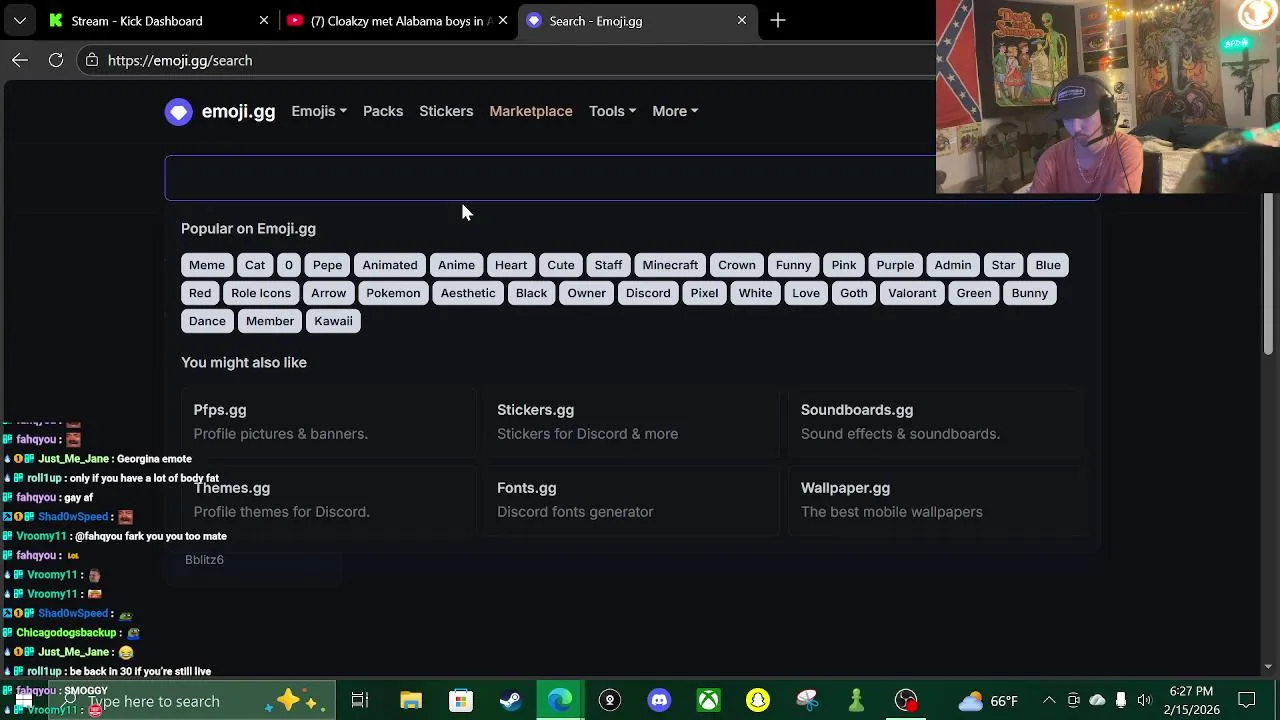Open the Packs page
The height and width of the screenshot is (720, 1280).
[x=383, y=111]
